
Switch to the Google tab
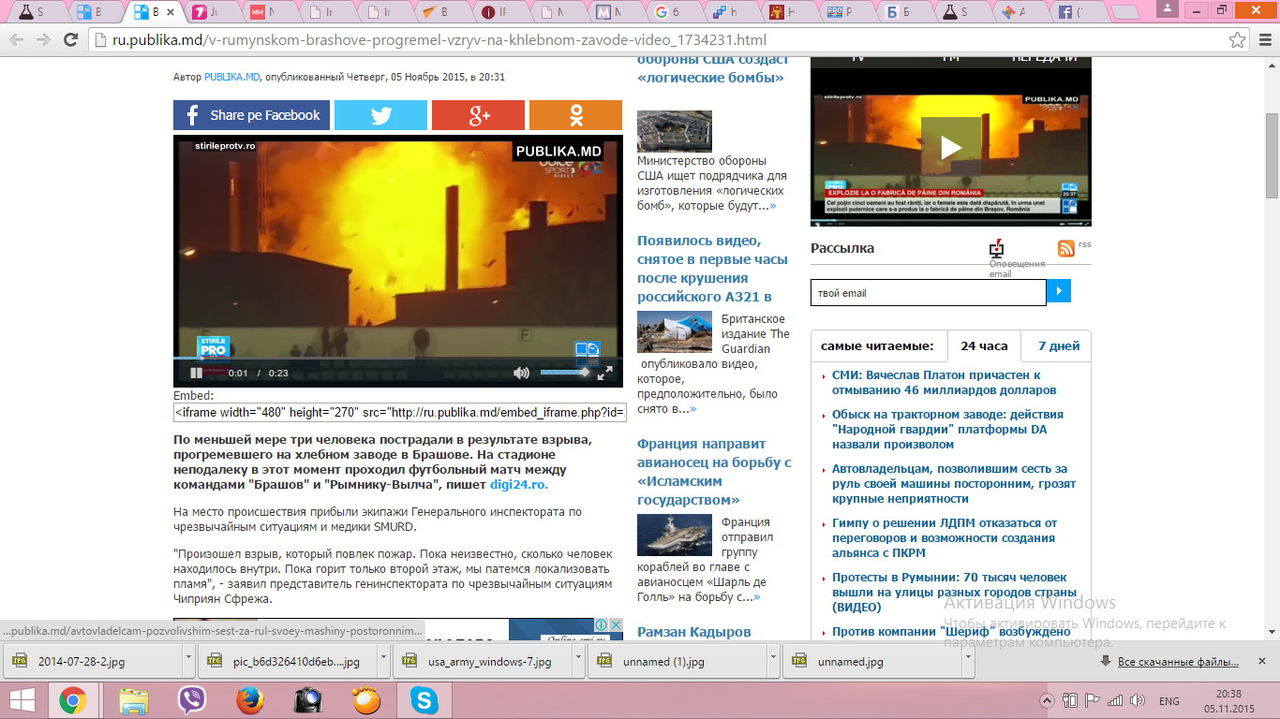point(668,12)
